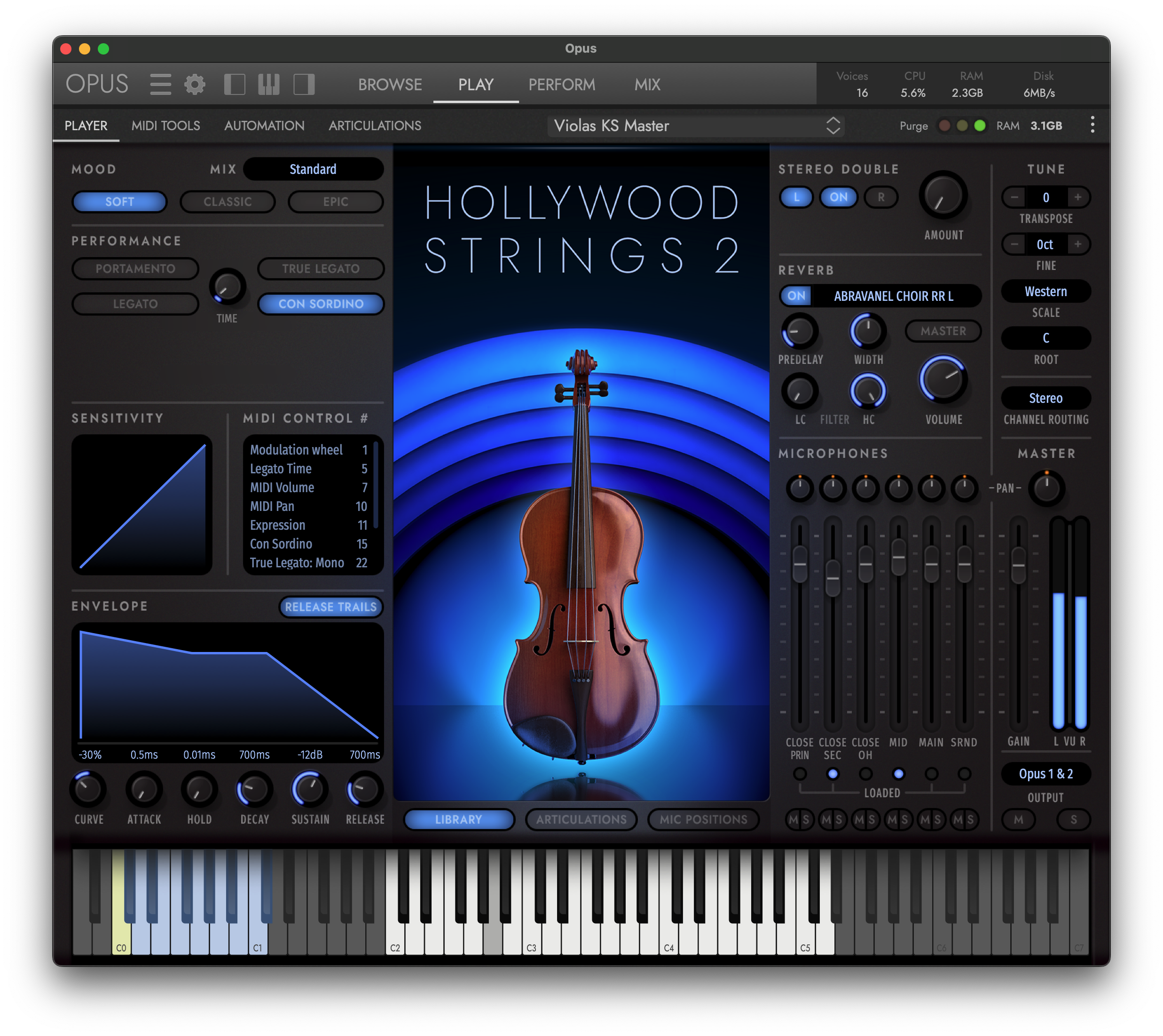The width and height of the screenshot is (1163, 1036).
Task: Select the Soft mood
Action: [119, 202]
